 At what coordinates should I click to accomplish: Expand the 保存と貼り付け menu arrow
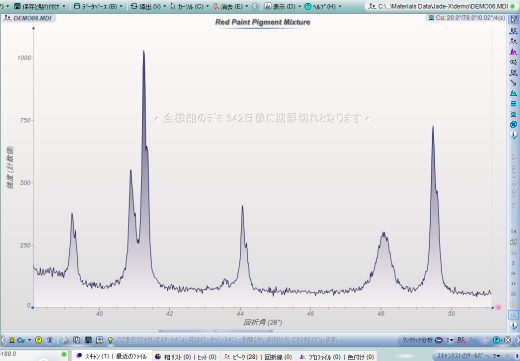click(64, 6)
